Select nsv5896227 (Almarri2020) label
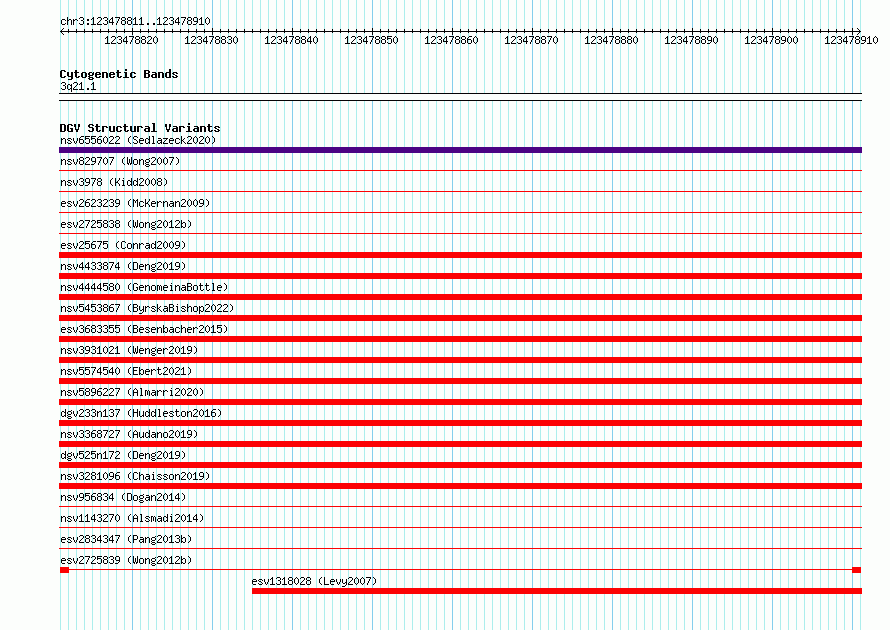The image size is (890, 630). pyautogui.click(x=132, y=392)
